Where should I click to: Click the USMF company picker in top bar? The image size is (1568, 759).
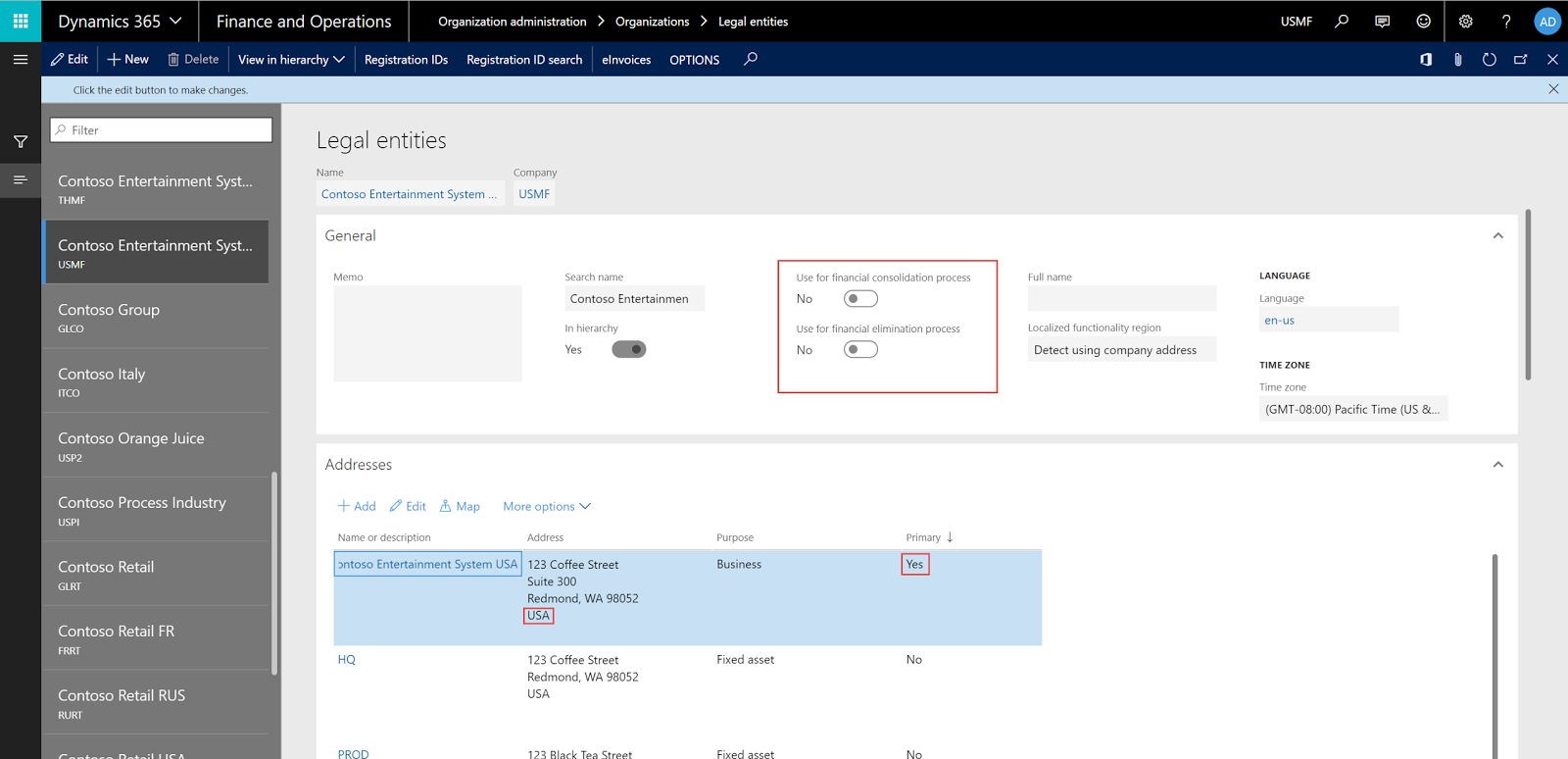(x=1297, y=21)
